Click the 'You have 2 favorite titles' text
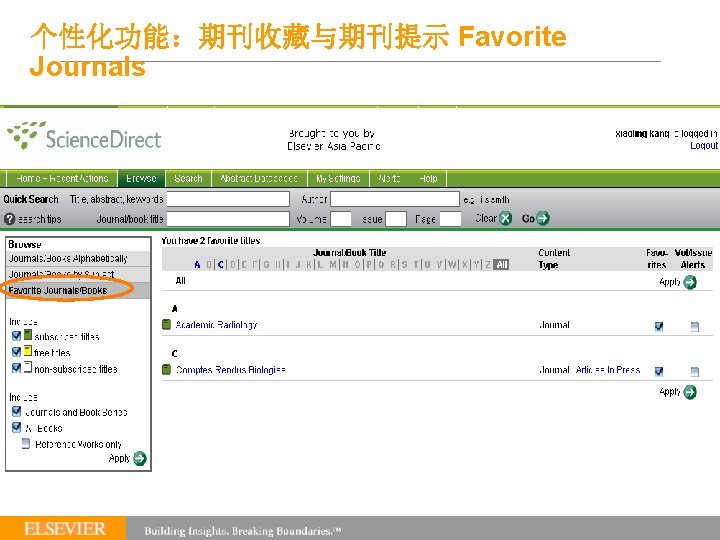 click(211, 241)
